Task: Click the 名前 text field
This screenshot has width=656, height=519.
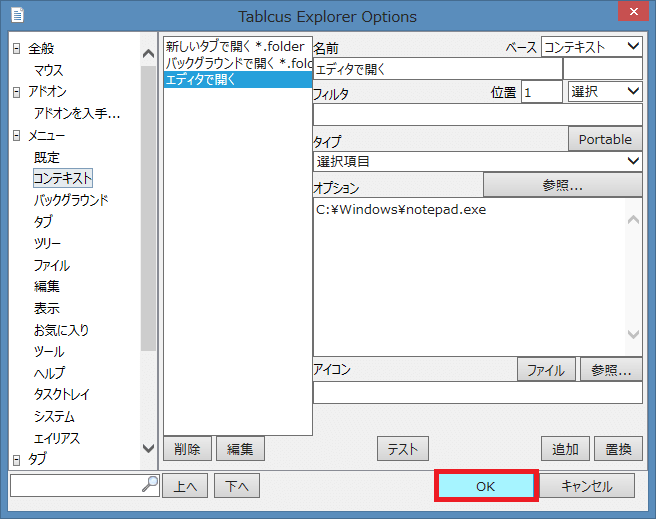Action: click(x=437, y=69)
